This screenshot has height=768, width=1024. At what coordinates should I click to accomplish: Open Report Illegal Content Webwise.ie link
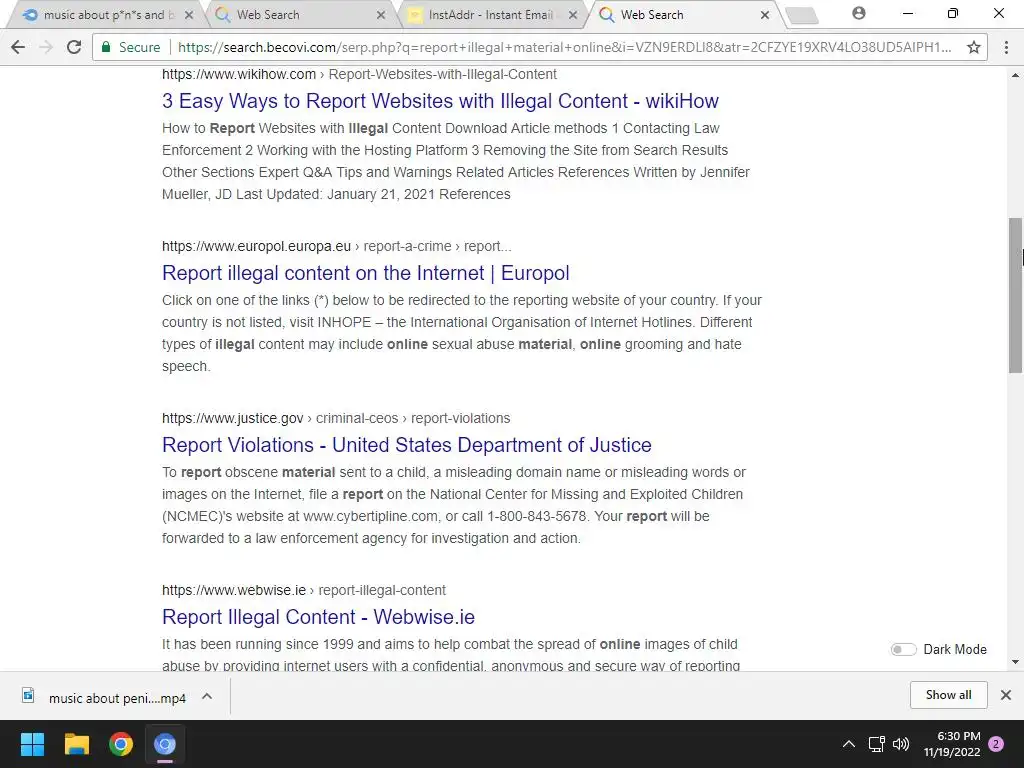click(319, 616)
